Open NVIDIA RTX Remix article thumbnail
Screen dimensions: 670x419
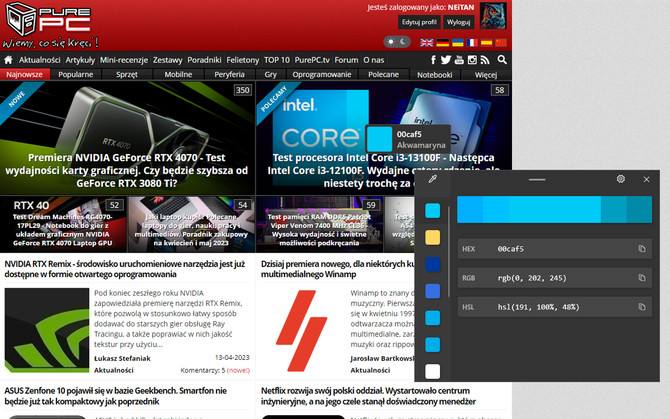(x=47, y=330)
